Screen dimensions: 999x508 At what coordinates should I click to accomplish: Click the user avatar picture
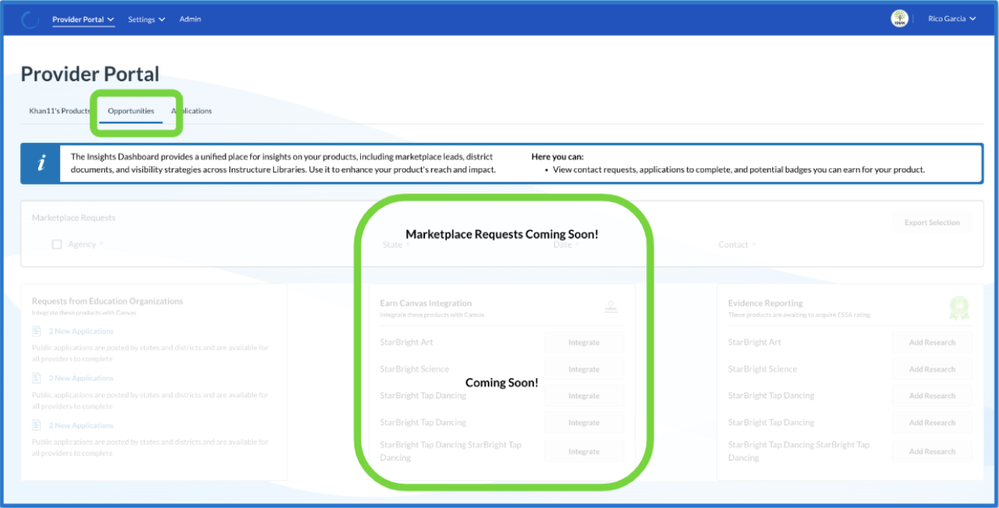[x=900, y=19]
